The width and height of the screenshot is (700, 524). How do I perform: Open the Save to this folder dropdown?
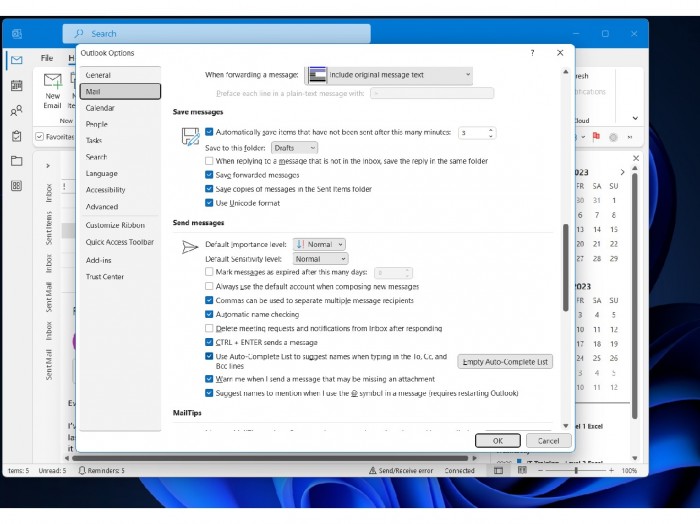(x=295, y=147)
